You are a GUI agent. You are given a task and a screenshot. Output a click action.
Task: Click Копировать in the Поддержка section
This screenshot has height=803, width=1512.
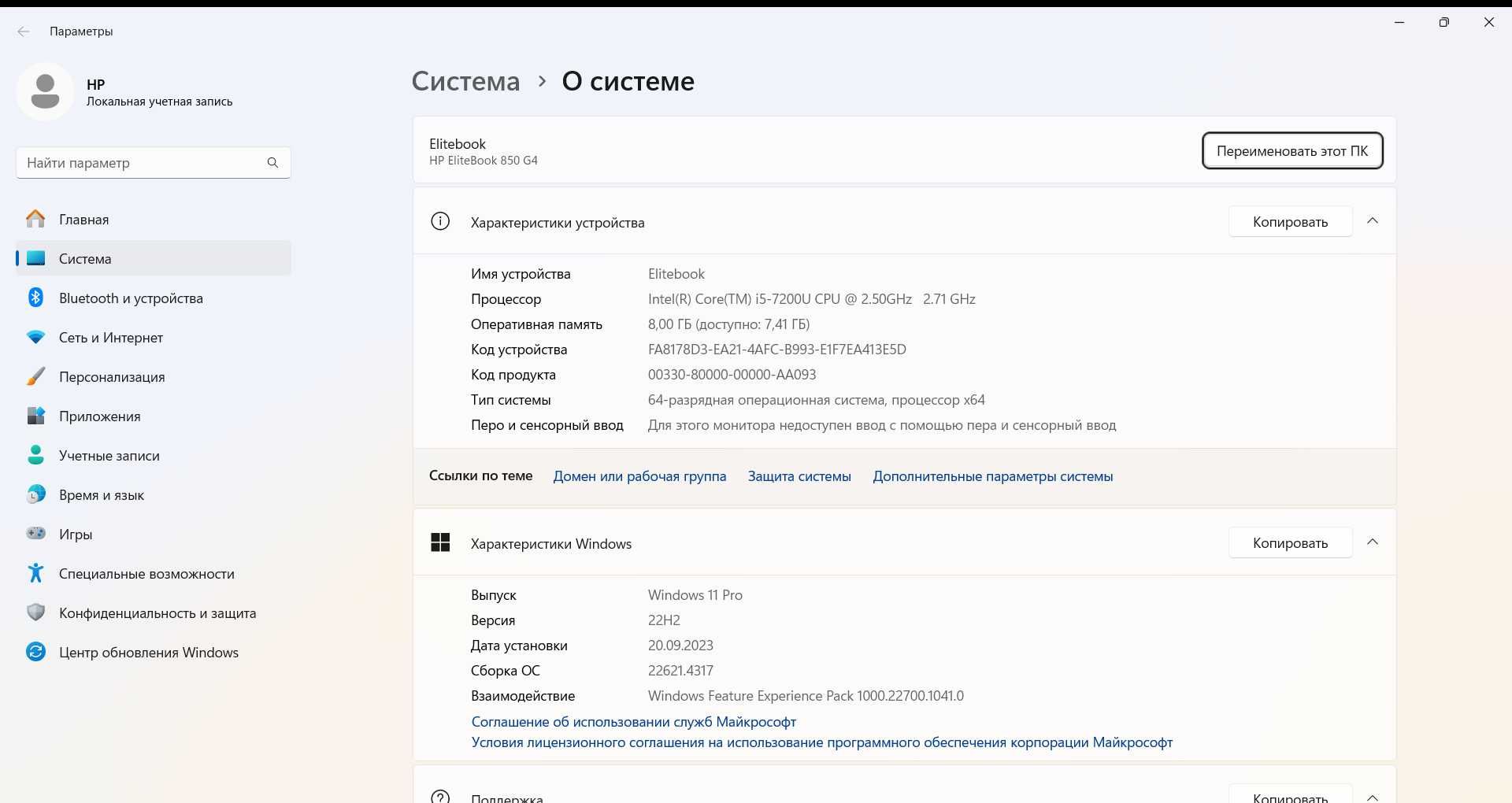1290,795
